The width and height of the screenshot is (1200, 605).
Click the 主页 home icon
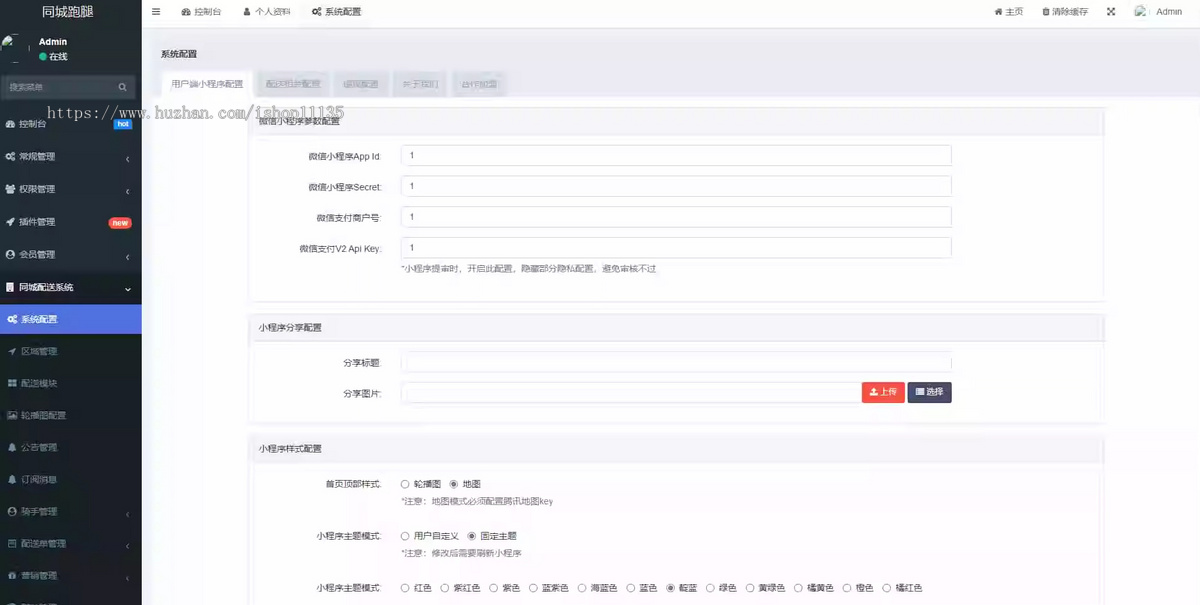998,12
